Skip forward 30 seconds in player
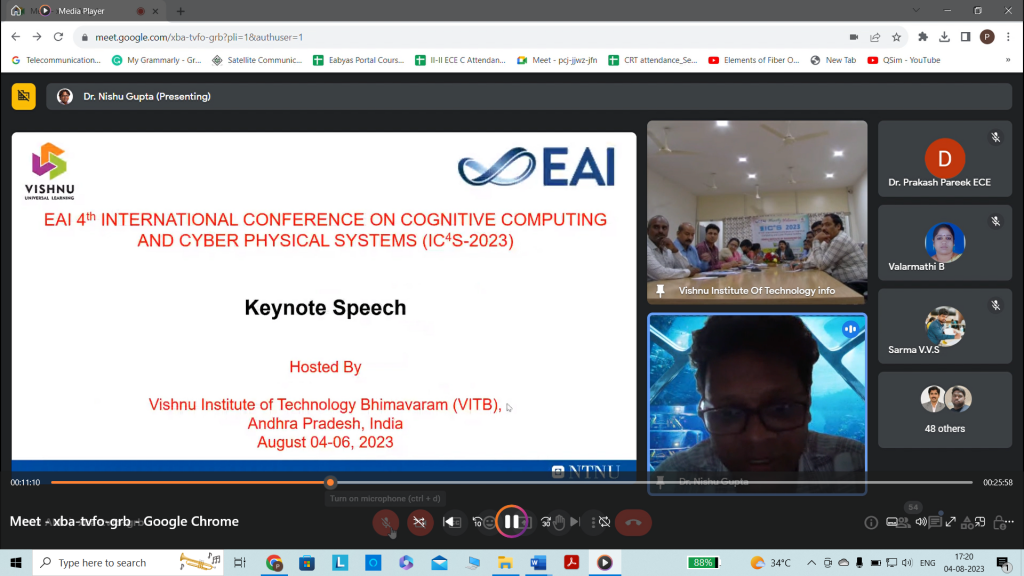Viewport: 1024px width, 576px height. point(546,522)
